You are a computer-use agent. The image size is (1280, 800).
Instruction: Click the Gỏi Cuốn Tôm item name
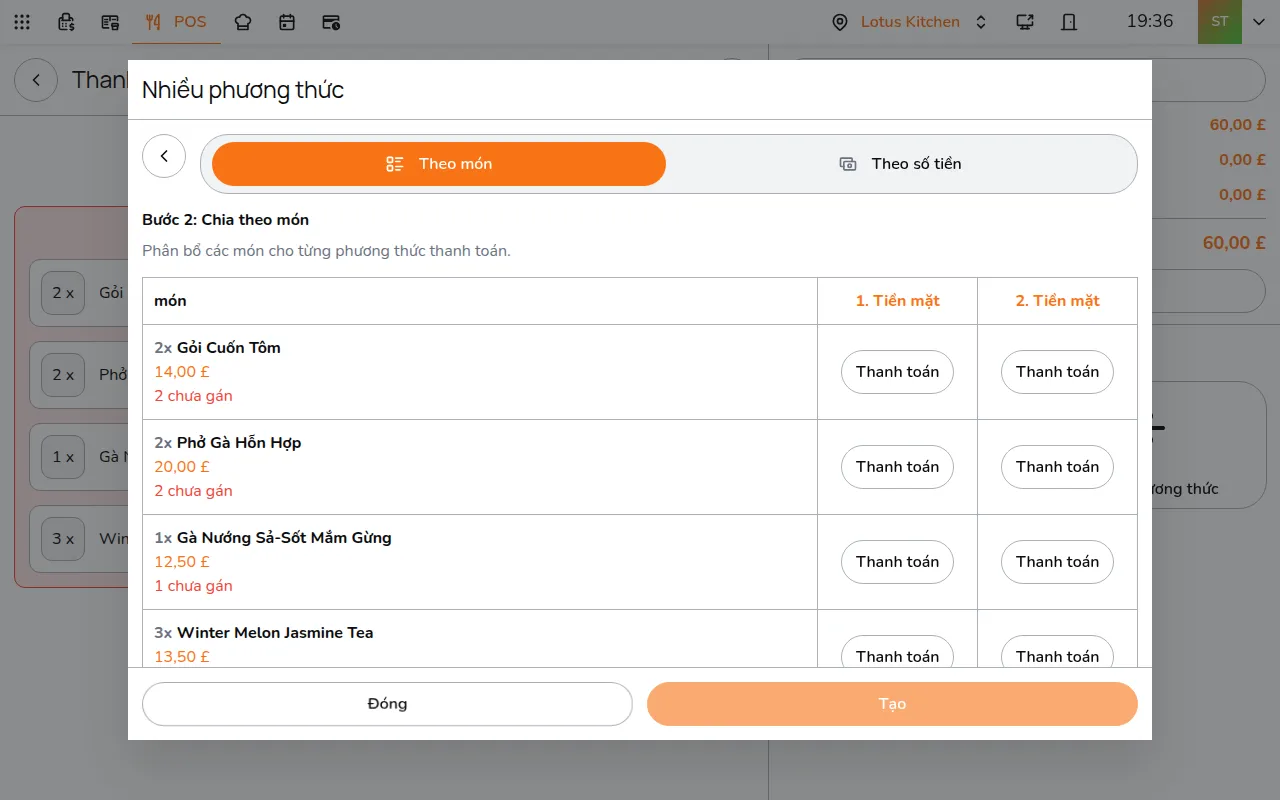click(x=229, y=348)
